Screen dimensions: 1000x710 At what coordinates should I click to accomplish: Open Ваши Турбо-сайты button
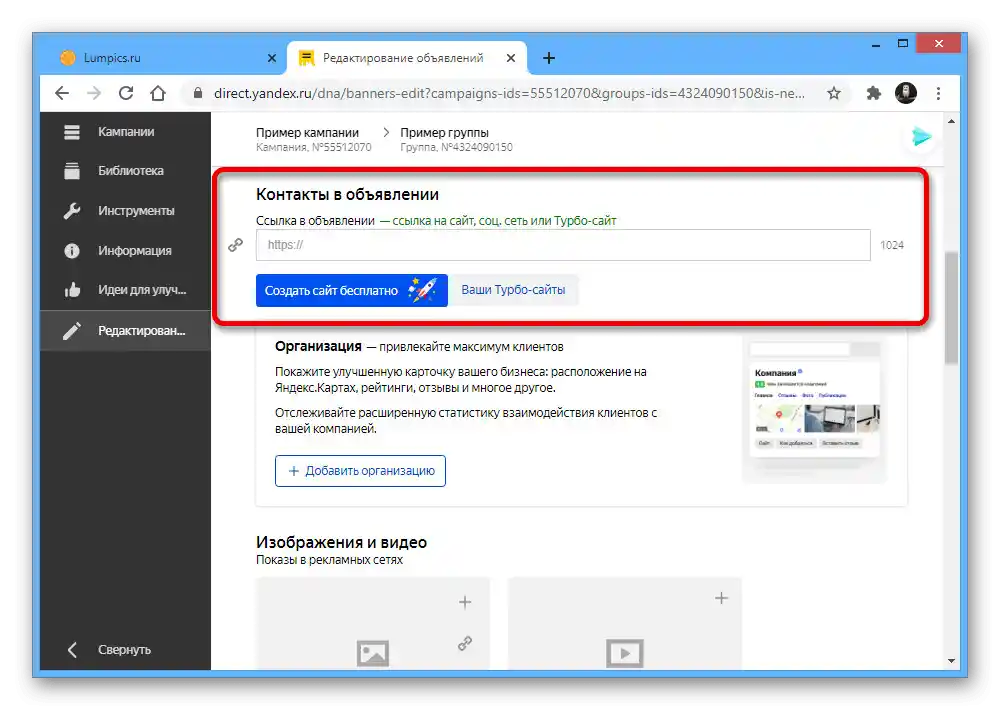513,290
